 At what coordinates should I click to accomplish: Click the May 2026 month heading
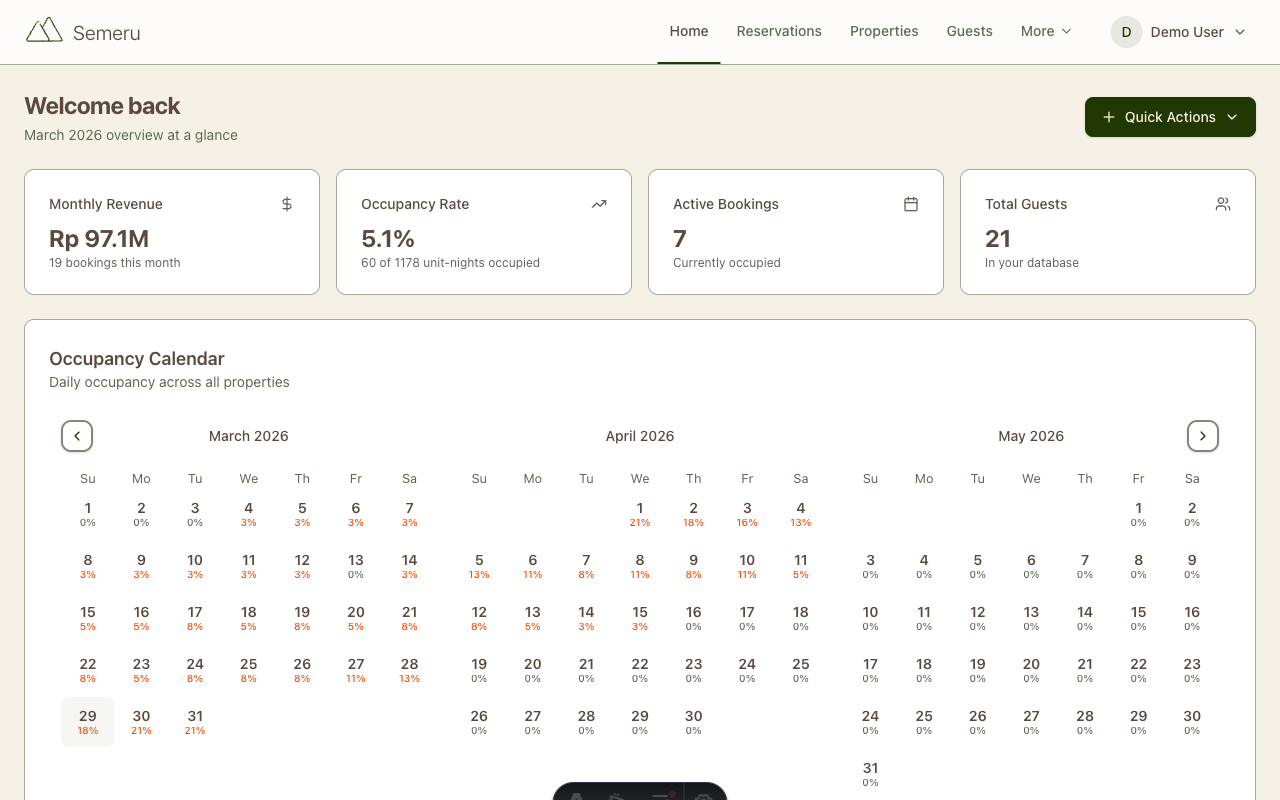tap(1031, 436)
